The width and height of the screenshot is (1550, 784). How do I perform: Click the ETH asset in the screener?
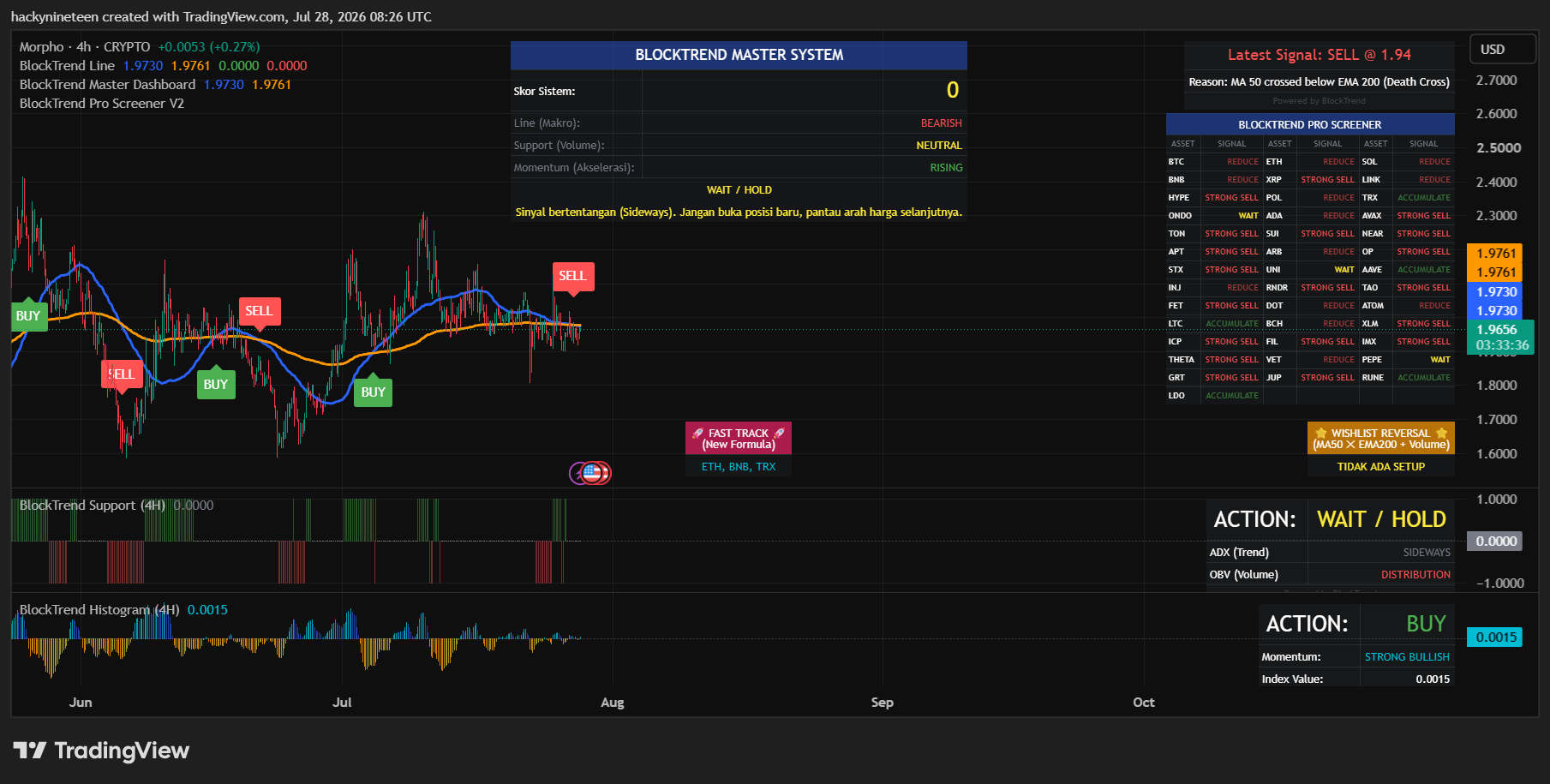coord(1274,161)
